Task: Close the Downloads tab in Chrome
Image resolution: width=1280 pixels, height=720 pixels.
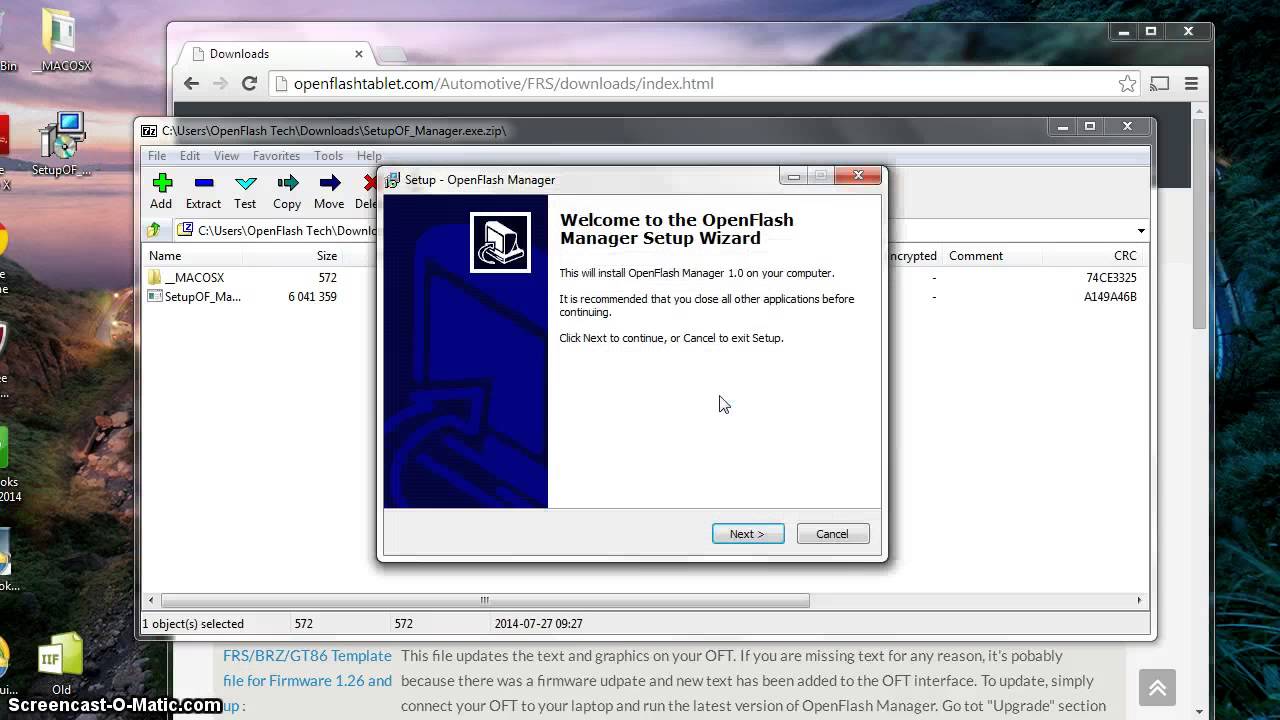Action: (359, 54)
